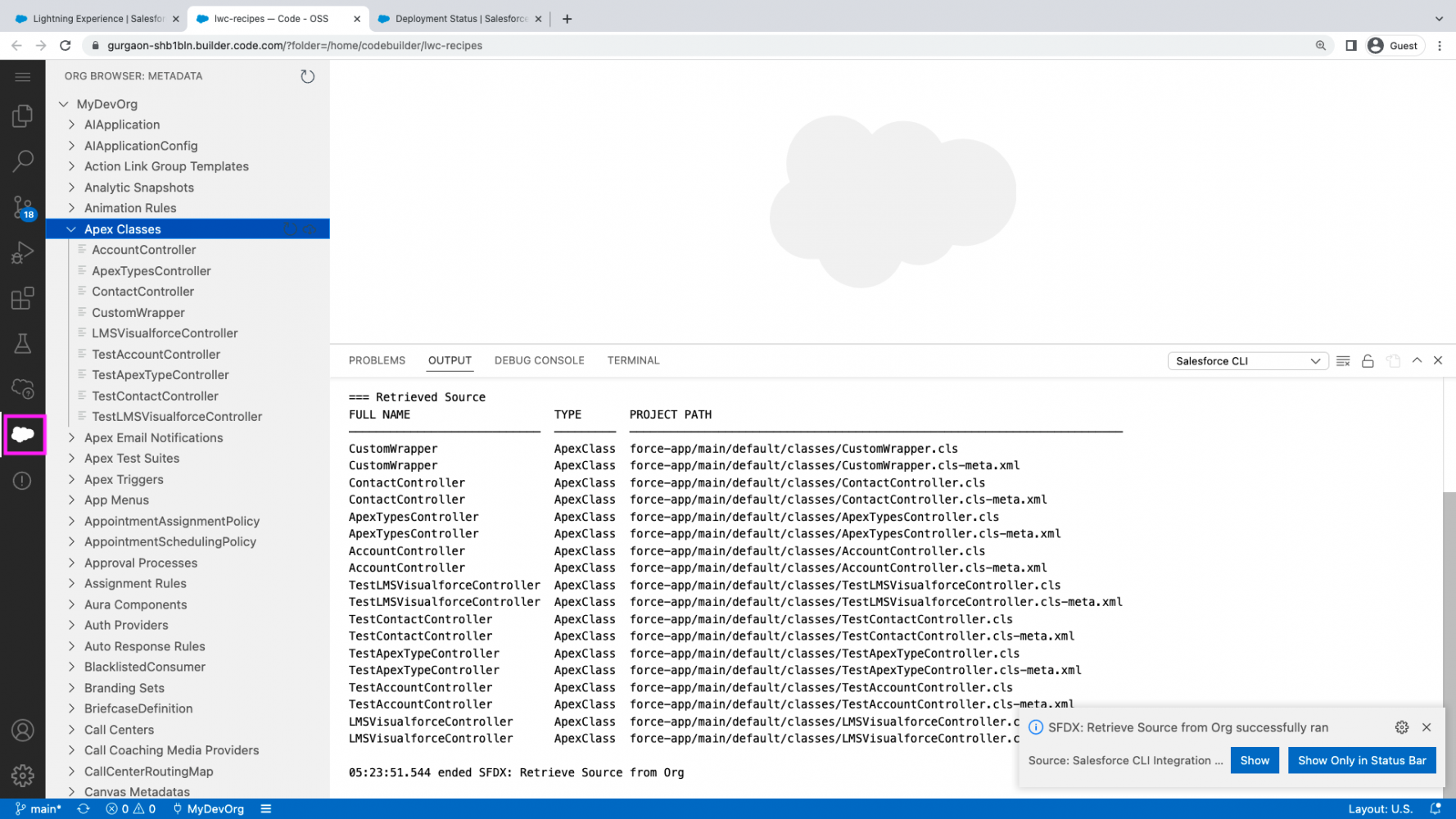
Task: Toggle output scroll lock
Action: 1368,361
